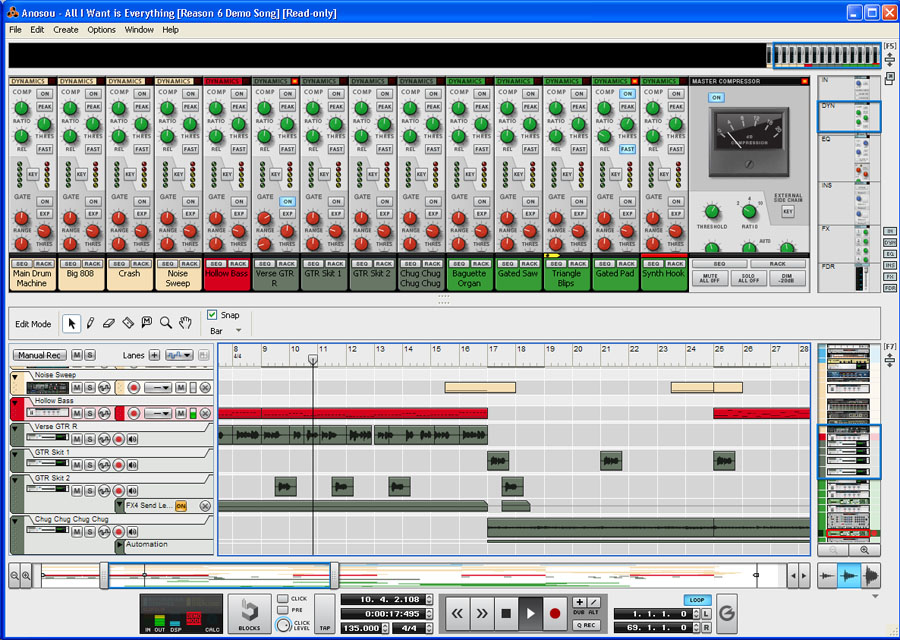Viewport: 900px width, 640px height.
Task: Open the Create menu
Action: (x=66, y=30)
